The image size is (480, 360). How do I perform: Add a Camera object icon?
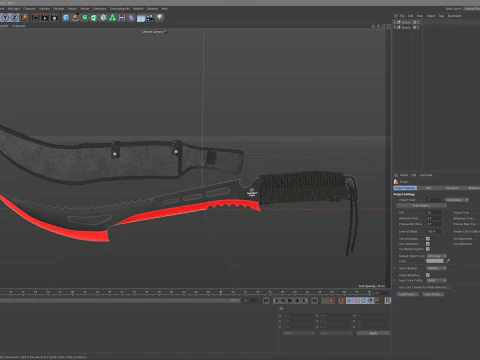pyautogui.click(x=150, y=17)
